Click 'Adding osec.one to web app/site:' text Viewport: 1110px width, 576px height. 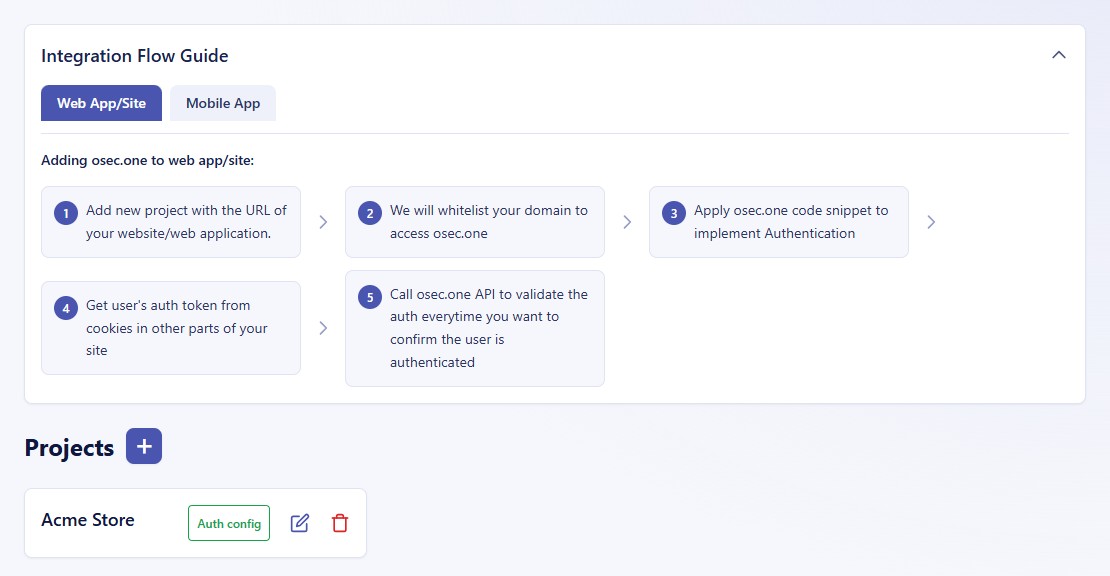(x=147, y=161)
